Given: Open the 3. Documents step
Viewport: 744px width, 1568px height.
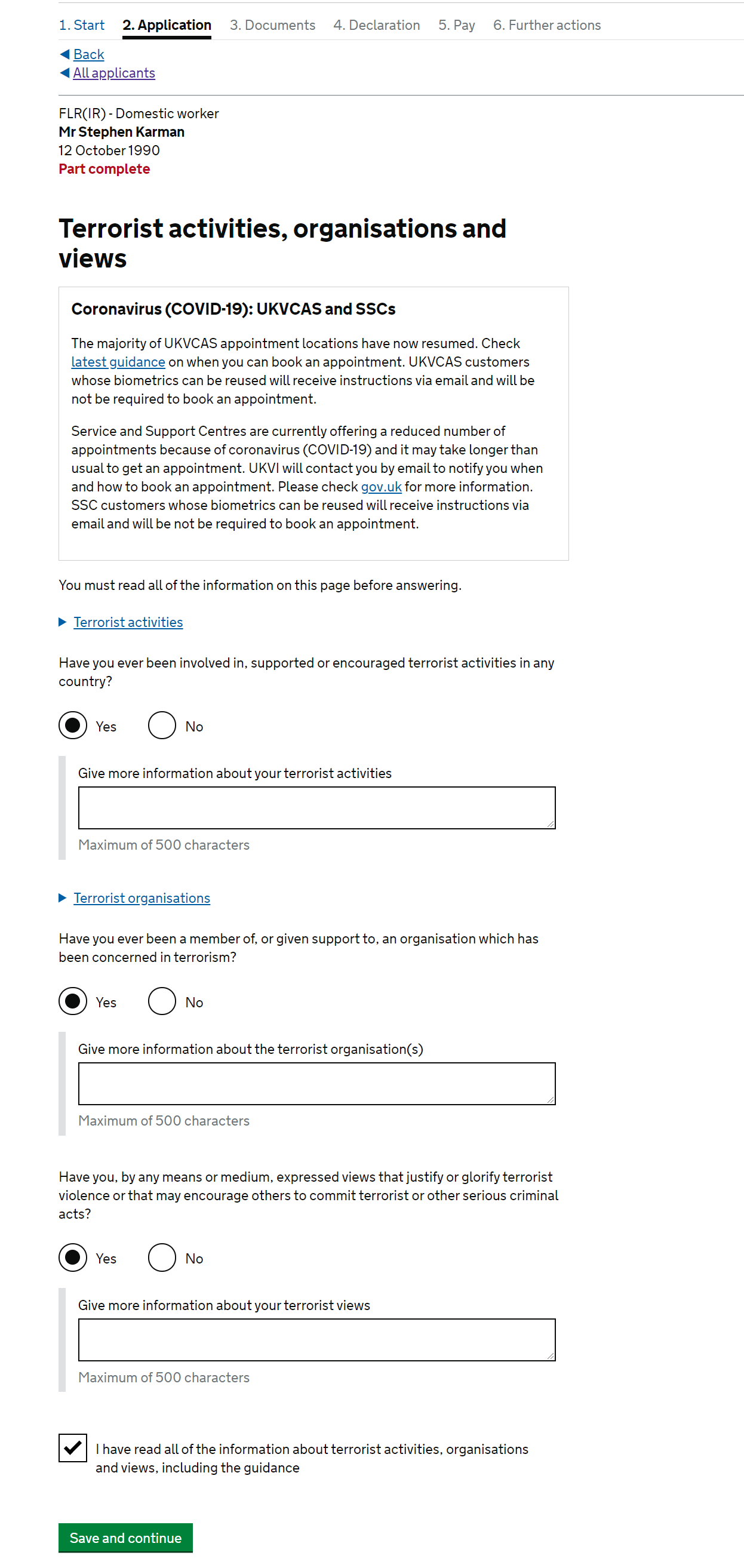Looking at the screenshot, I should (x=272, y=25).
